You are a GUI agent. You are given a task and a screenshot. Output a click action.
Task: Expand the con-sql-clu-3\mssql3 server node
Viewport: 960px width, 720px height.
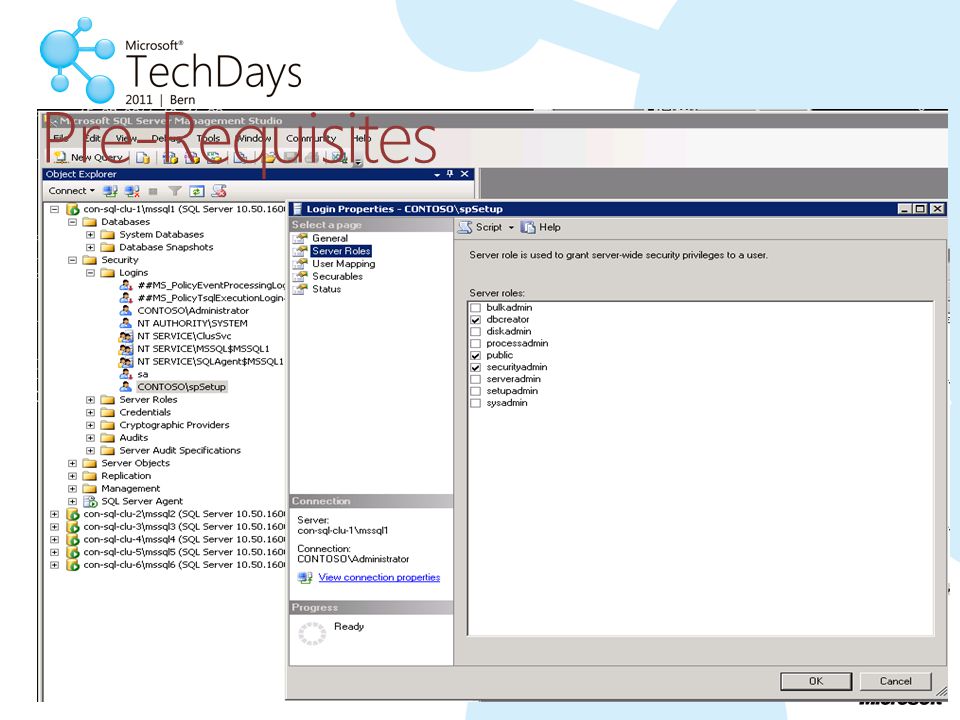pos(54,527)
